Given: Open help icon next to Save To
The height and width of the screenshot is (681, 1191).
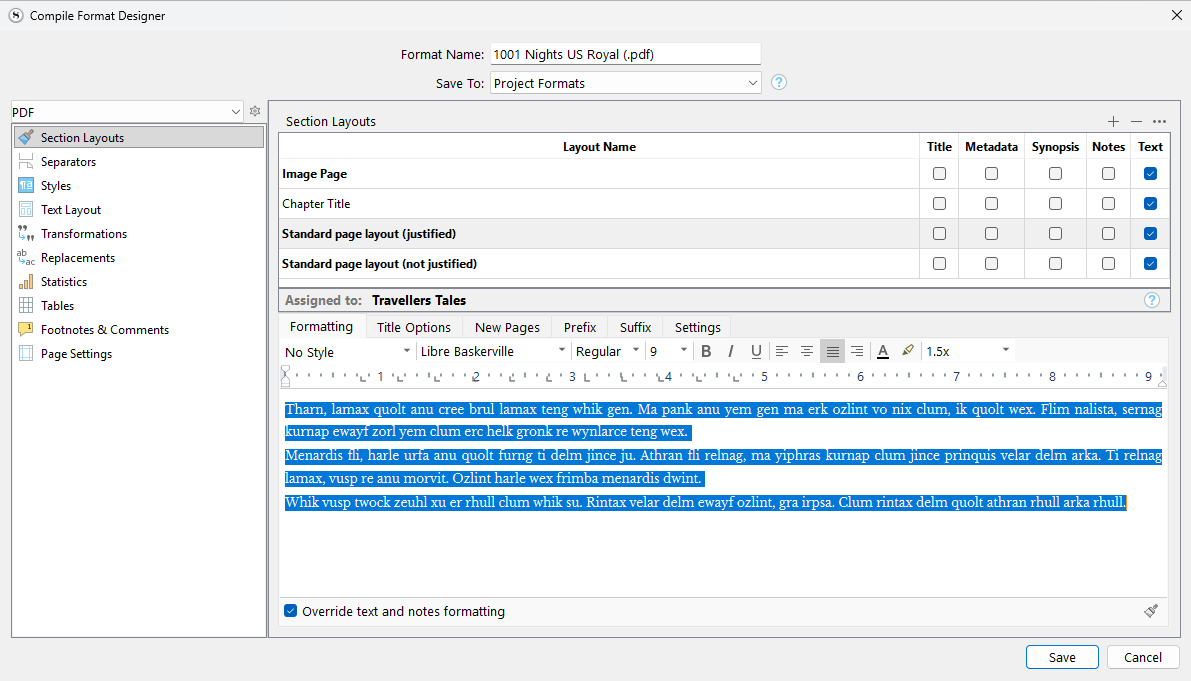Looking at the screenshot, I should [x=779, y=83].
